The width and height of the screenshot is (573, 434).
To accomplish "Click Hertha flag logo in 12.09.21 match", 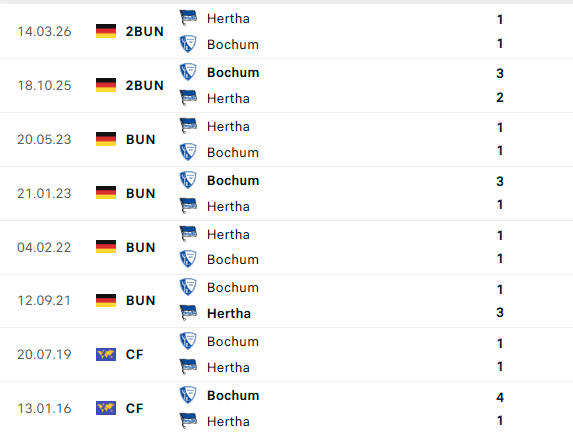I will click(188, 313).
